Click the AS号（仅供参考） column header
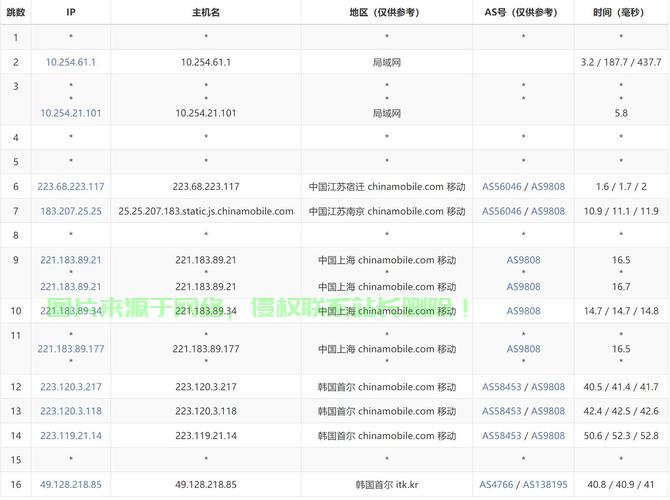Screen dimensions: 670x500 click(523, 12)
